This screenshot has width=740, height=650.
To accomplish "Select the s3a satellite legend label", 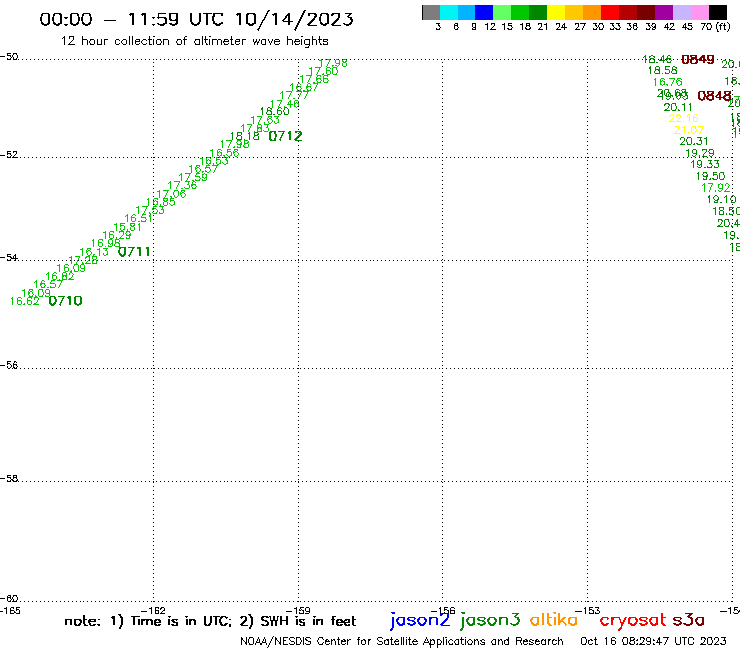I will point(689,620).
